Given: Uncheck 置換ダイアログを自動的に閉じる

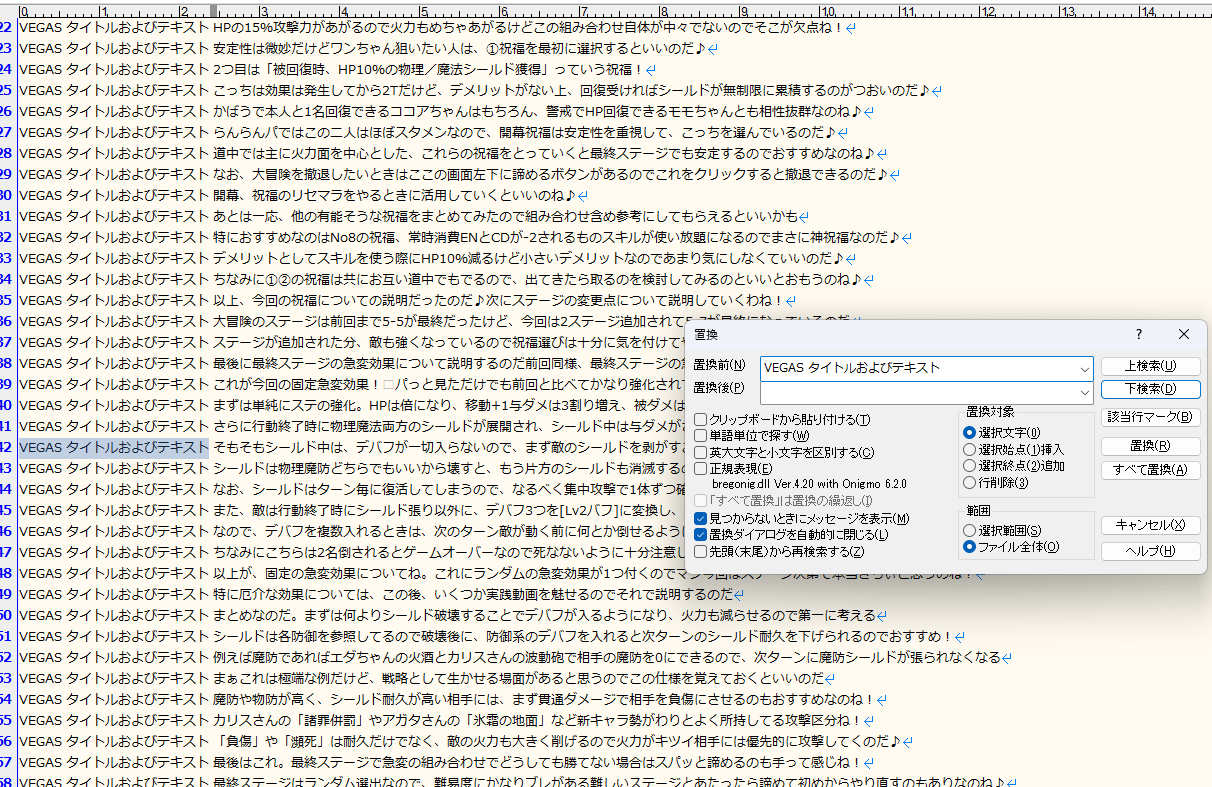Looking at the screenshot, I should click(x=791, y=535).
